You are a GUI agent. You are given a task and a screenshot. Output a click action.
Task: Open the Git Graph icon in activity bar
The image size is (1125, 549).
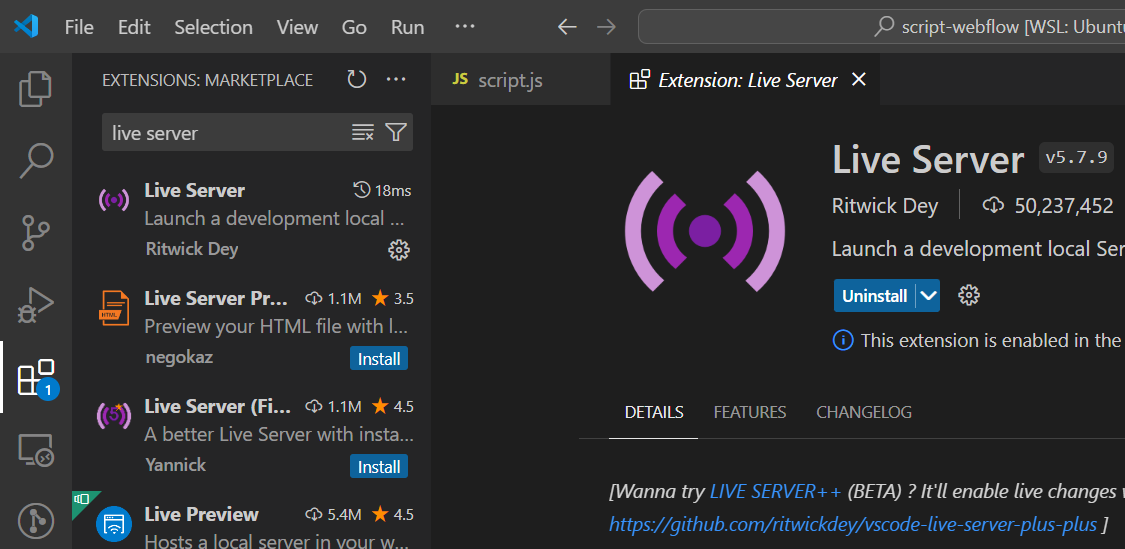(x=35, y=521)
